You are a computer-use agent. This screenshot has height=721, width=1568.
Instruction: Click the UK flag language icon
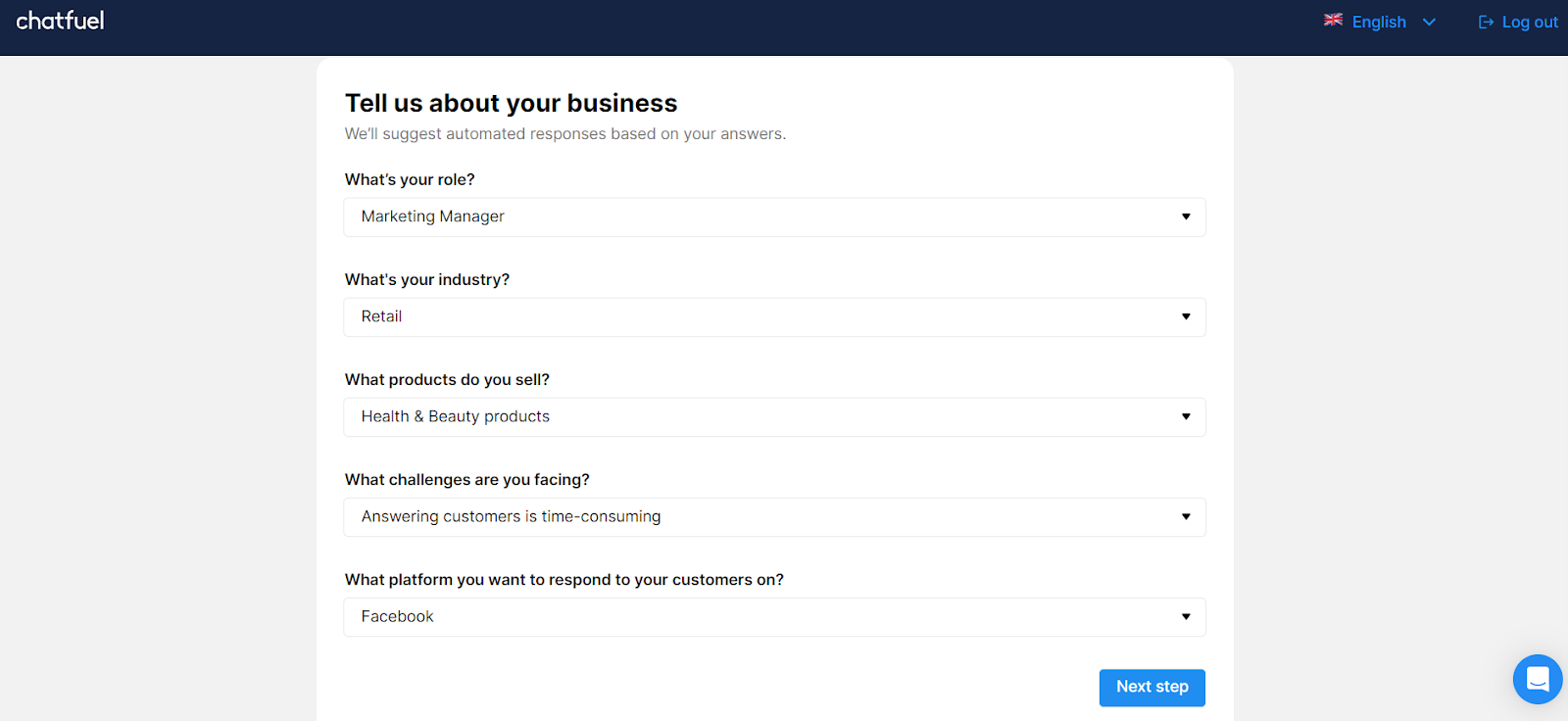1333,21
